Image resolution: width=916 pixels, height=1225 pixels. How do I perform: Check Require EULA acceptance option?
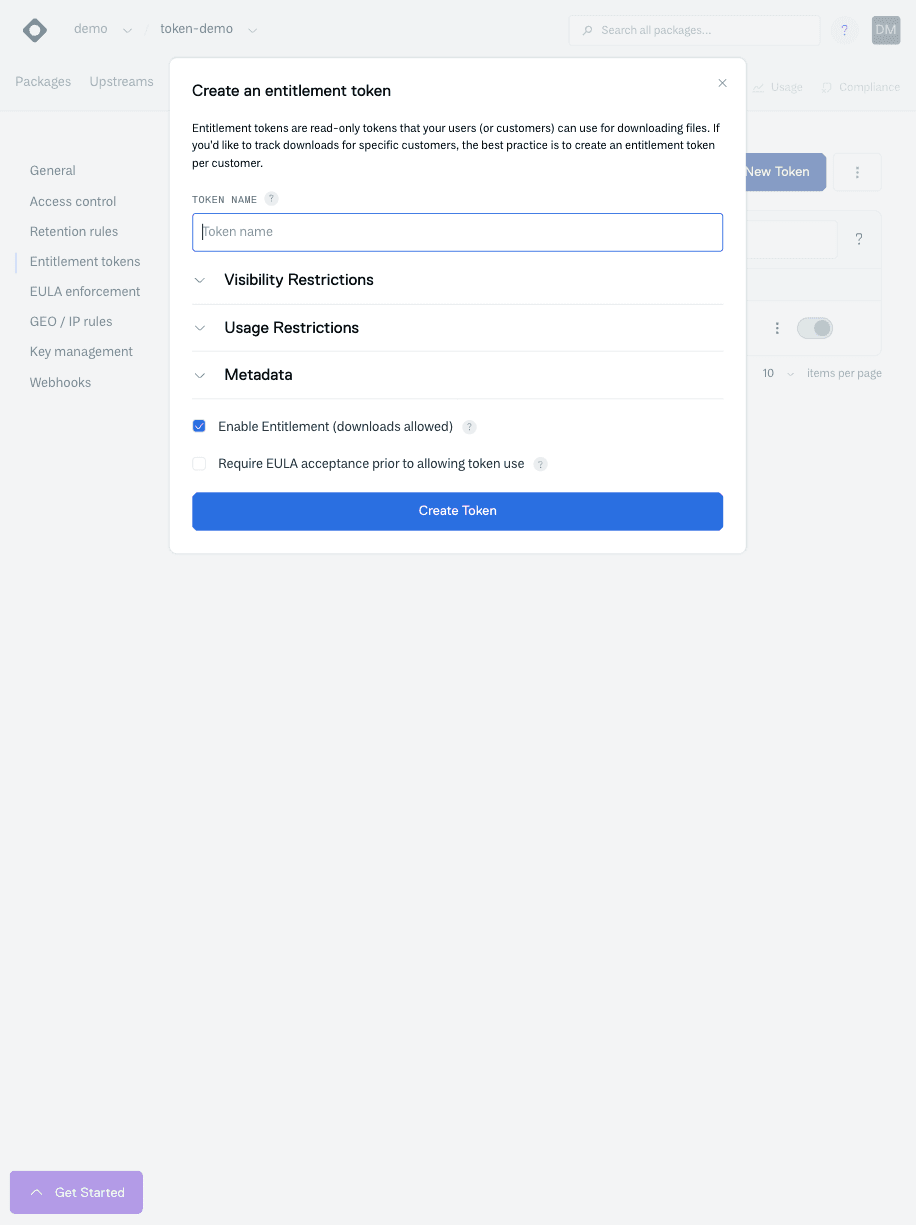coord(199,463)
